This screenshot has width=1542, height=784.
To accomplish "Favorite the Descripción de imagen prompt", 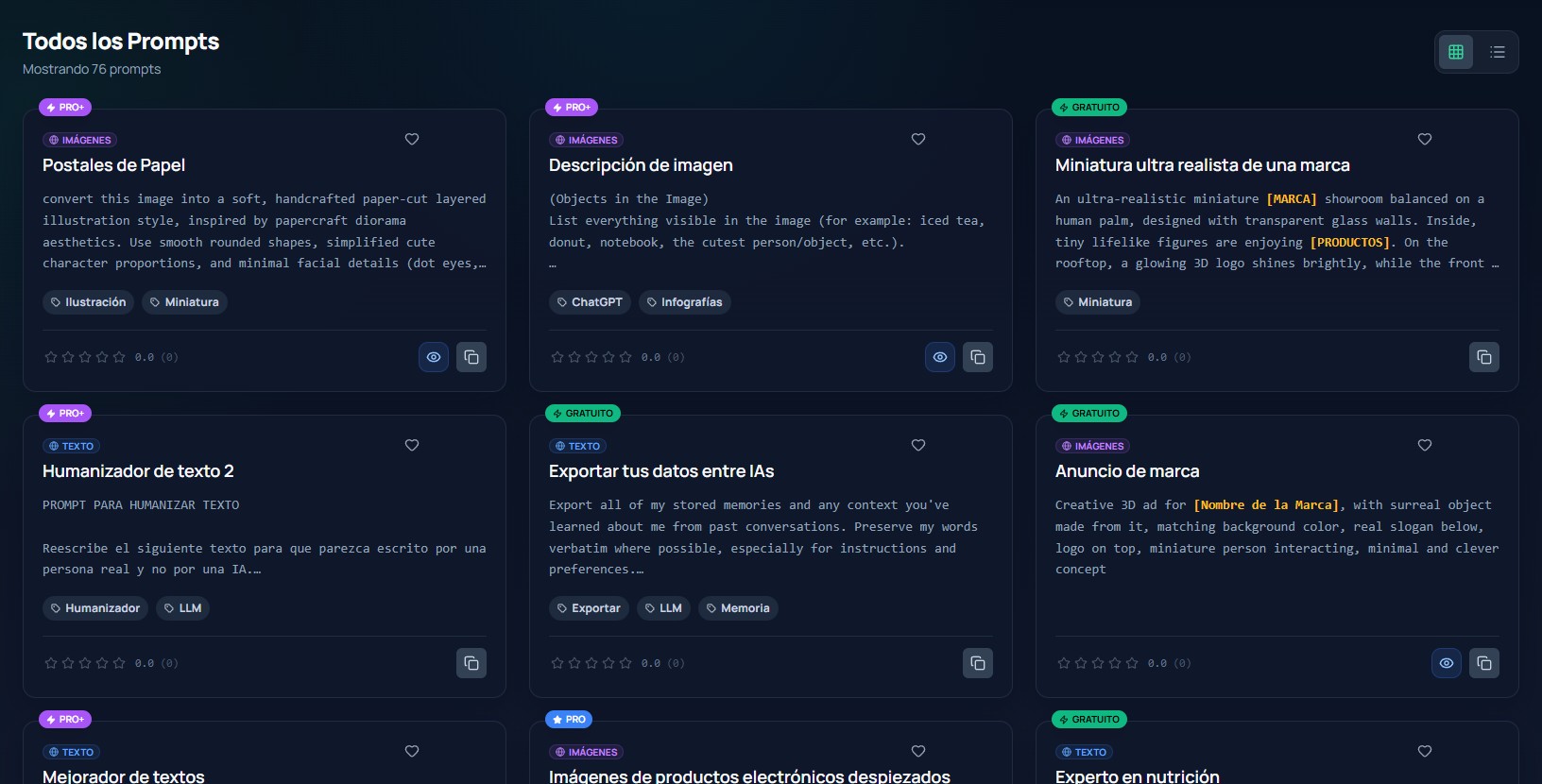I will (x=918, y=139).
